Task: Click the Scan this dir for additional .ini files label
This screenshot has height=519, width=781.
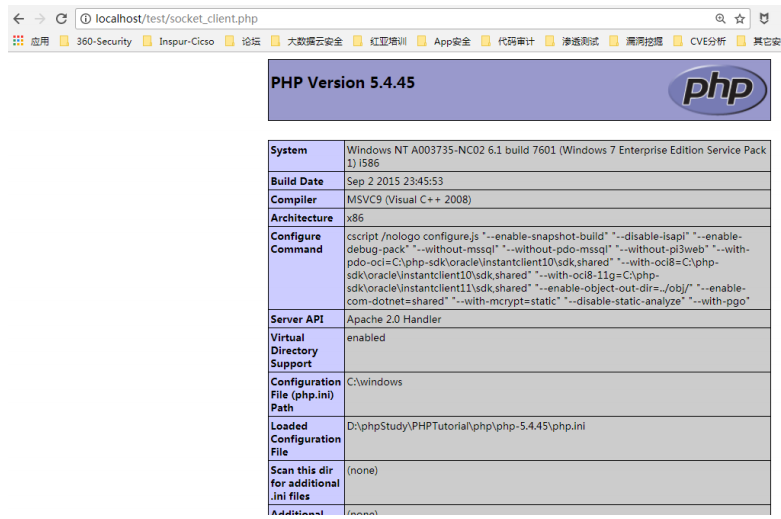Action: [305, 483]
